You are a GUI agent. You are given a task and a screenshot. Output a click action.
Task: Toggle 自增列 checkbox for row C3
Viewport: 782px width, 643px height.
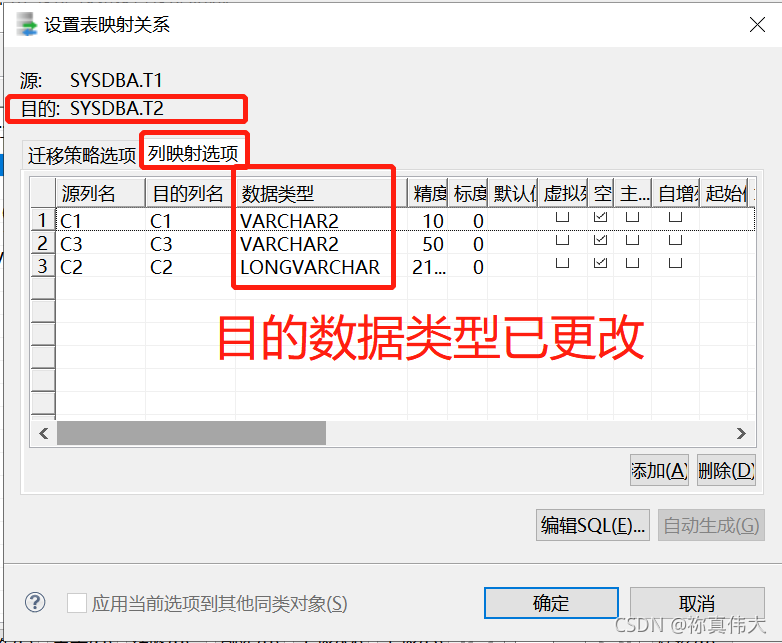(x=675, y=240)
